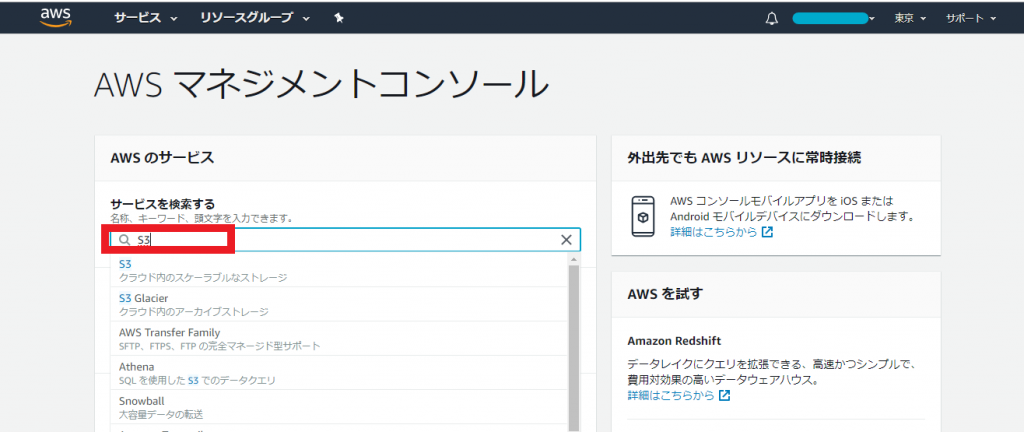The width and height of the screenshot is (1024, 432).
Task: Pick Snowball from the results list
Action: tap(339, 407)
